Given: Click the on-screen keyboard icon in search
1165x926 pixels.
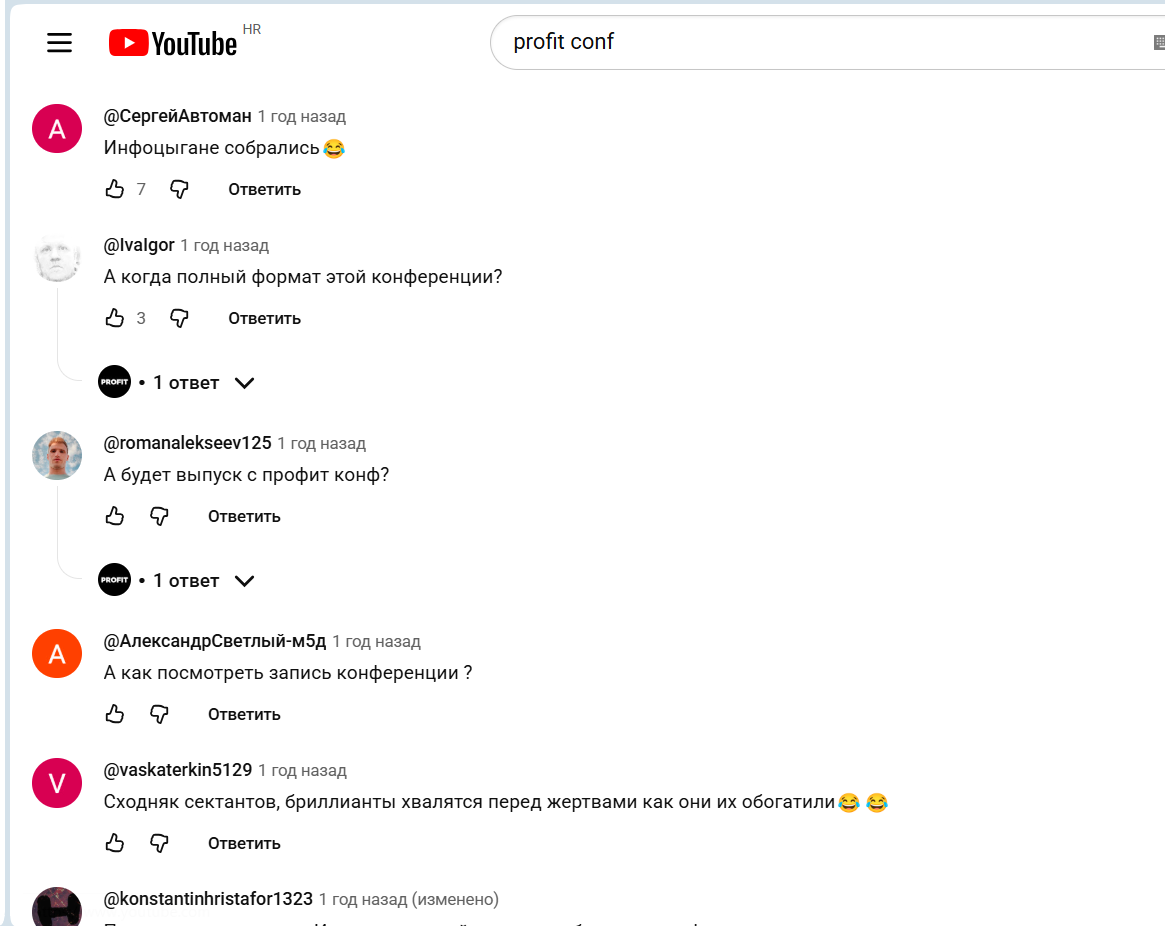Looking at the screenshot, I should click(x=1158, y=42).
